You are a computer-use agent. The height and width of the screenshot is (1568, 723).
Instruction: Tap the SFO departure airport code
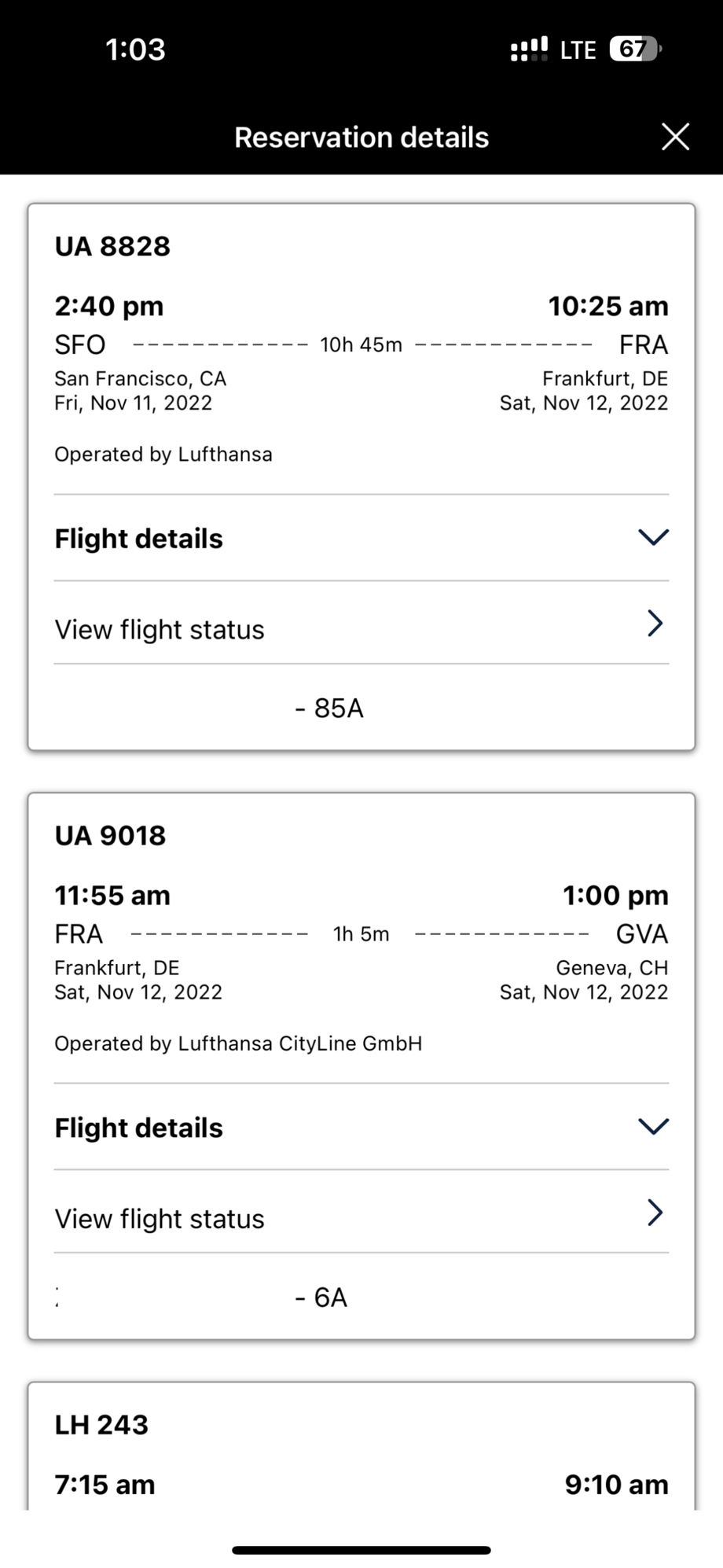(x=80, y=344)
